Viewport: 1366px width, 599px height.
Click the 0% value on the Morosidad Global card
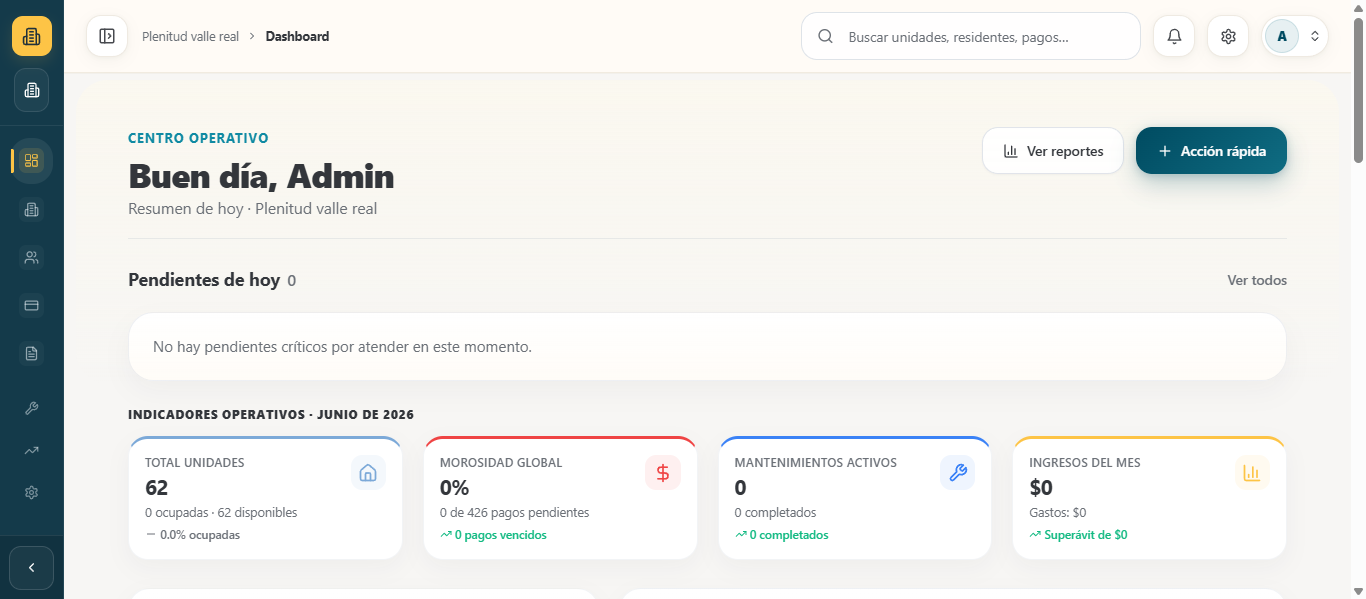click(454, 488)
